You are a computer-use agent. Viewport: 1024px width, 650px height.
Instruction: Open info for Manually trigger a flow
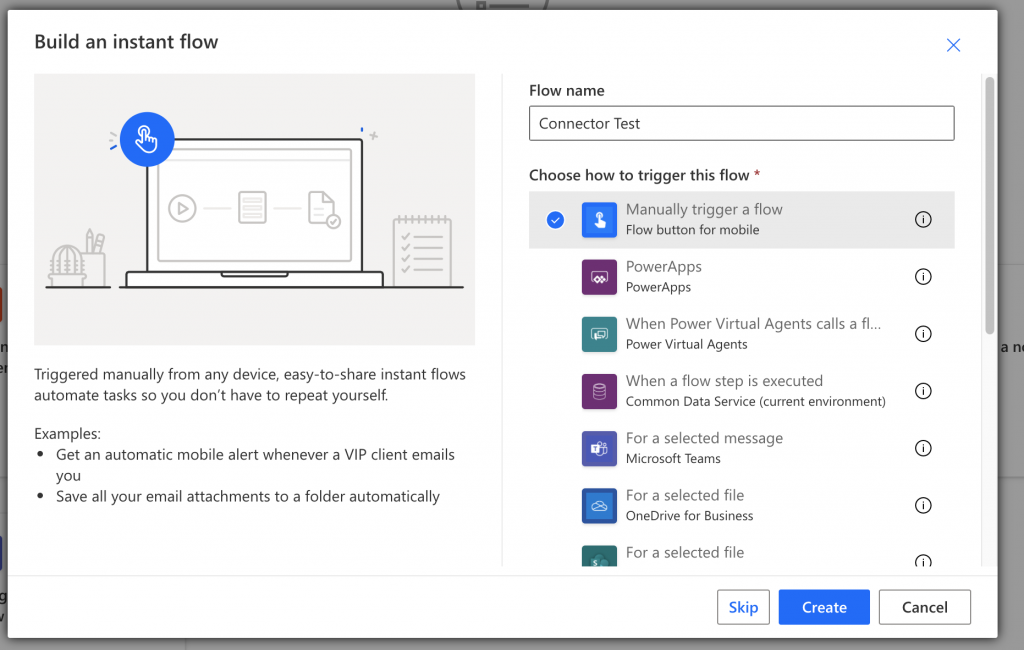[923, 220]
